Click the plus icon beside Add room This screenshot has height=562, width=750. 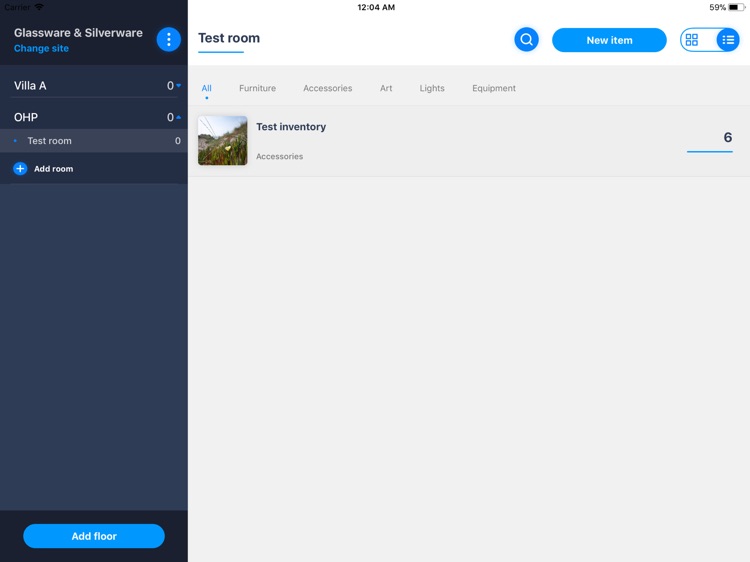(x=20, y=168)
